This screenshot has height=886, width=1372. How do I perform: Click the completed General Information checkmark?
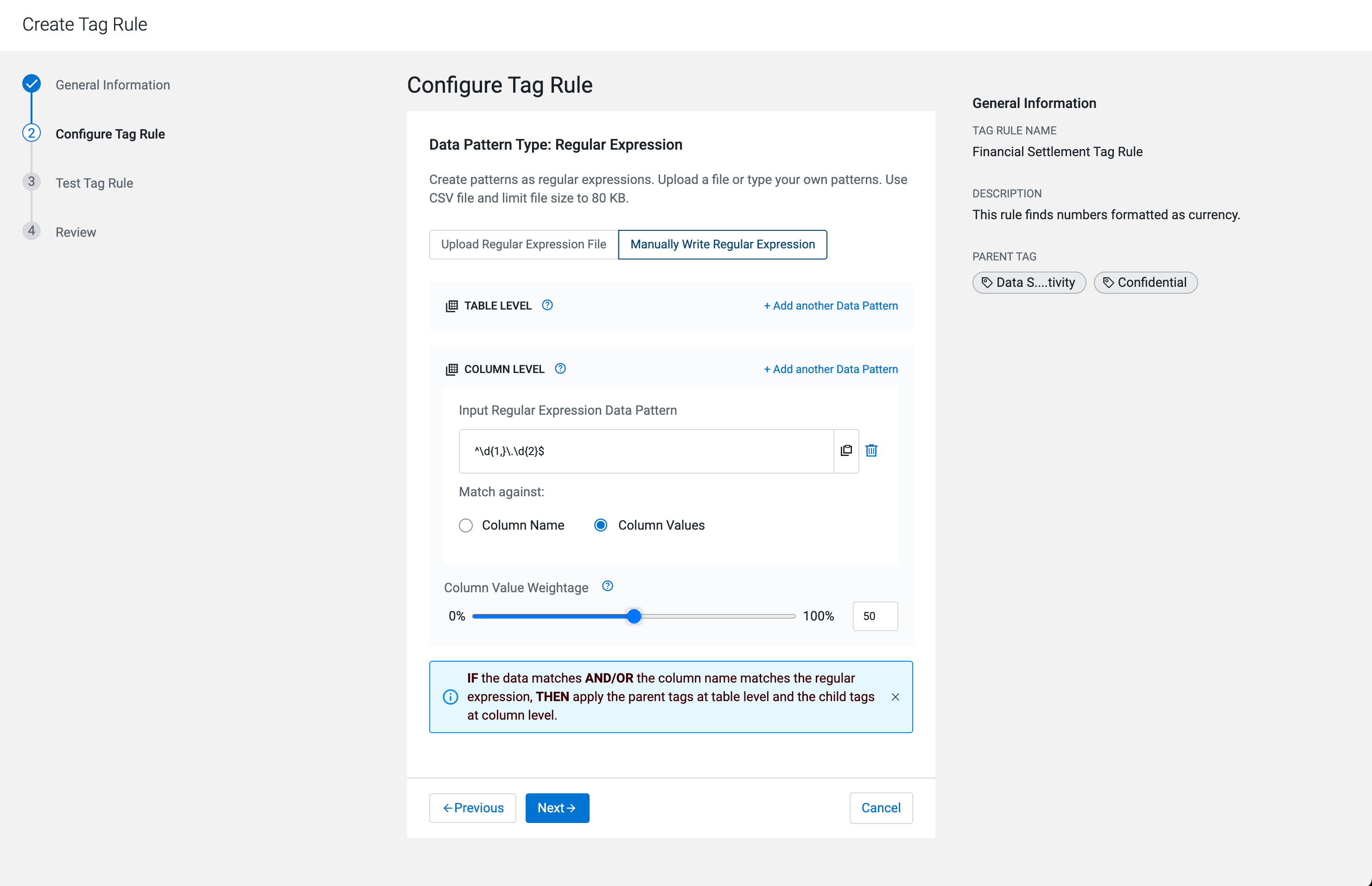(x=32, y=84)
